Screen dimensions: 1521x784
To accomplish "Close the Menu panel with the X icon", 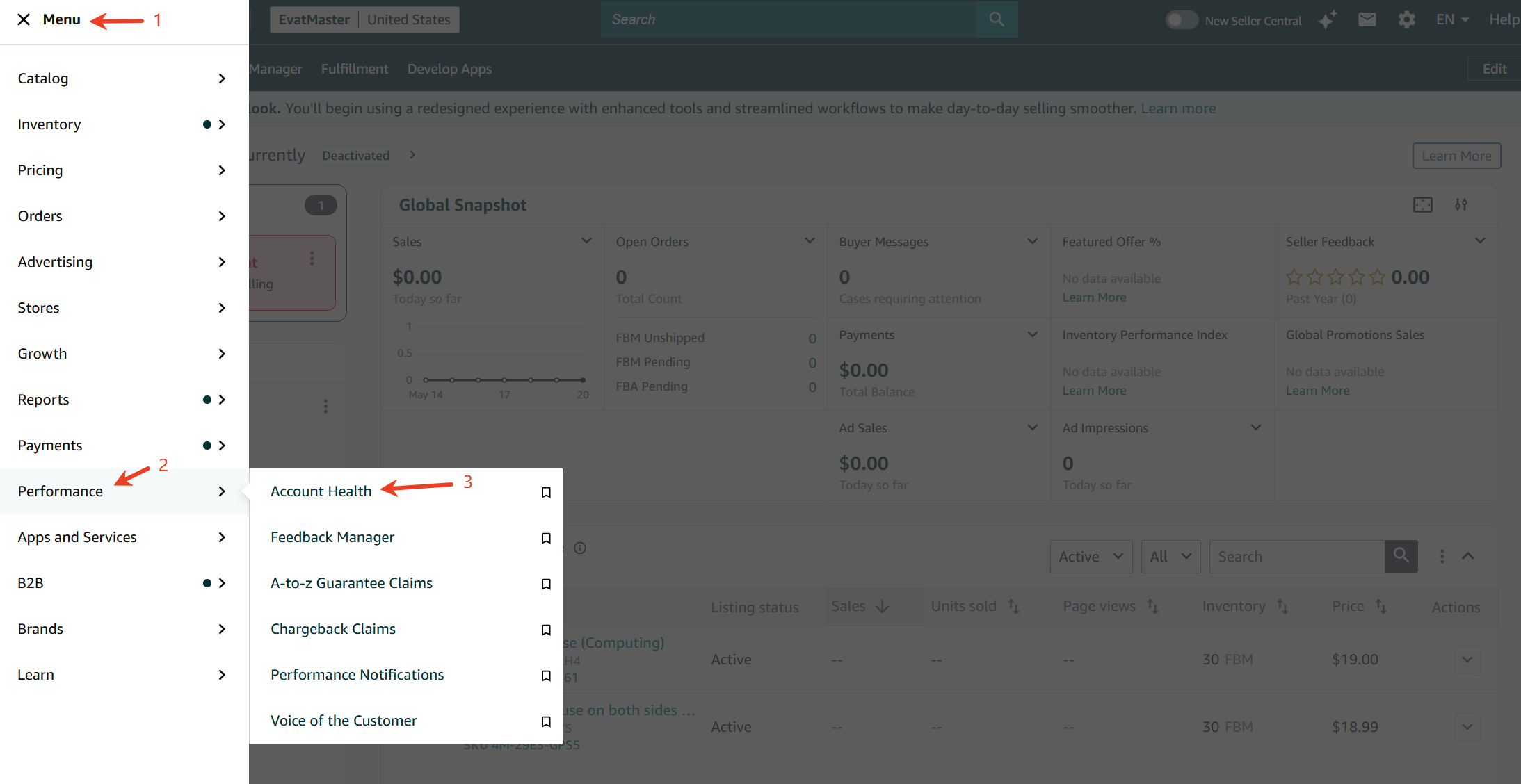I will 24,19.
